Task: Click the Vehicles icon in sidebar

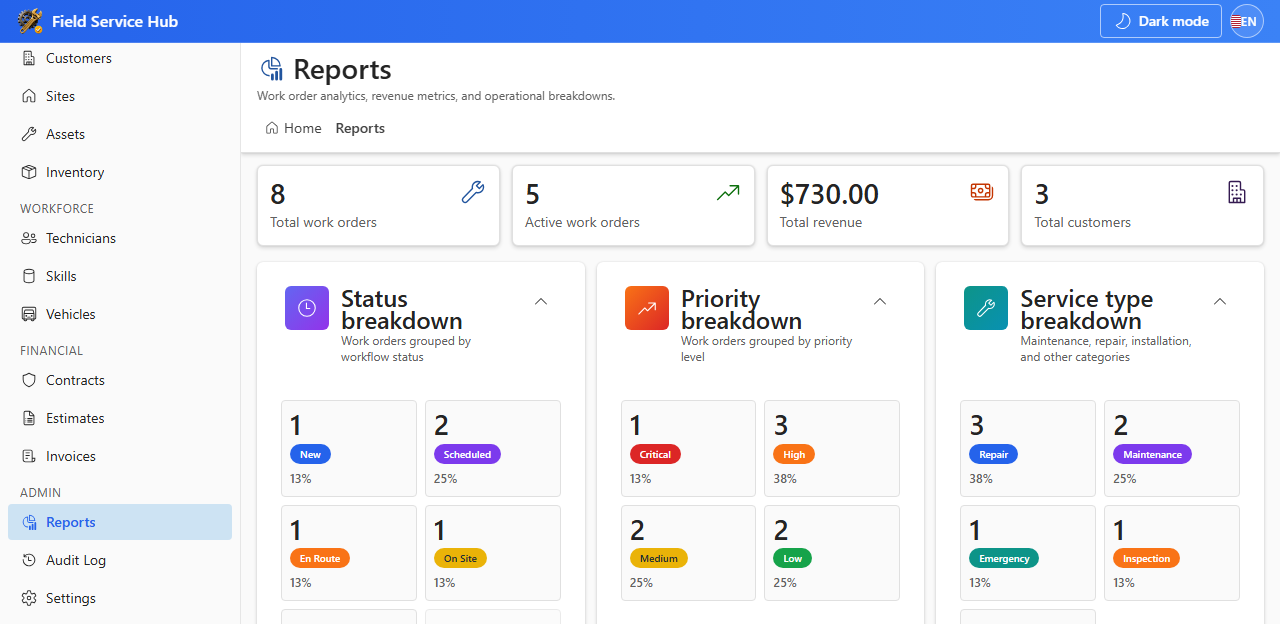Action: 29,314
